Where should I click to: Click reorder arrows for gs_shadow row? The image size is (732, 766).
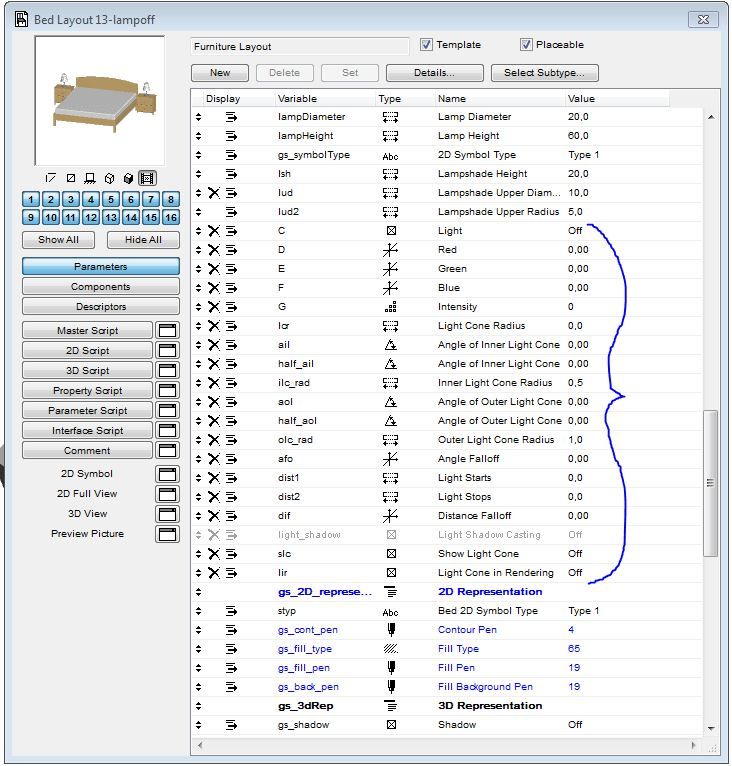point(198,725)
